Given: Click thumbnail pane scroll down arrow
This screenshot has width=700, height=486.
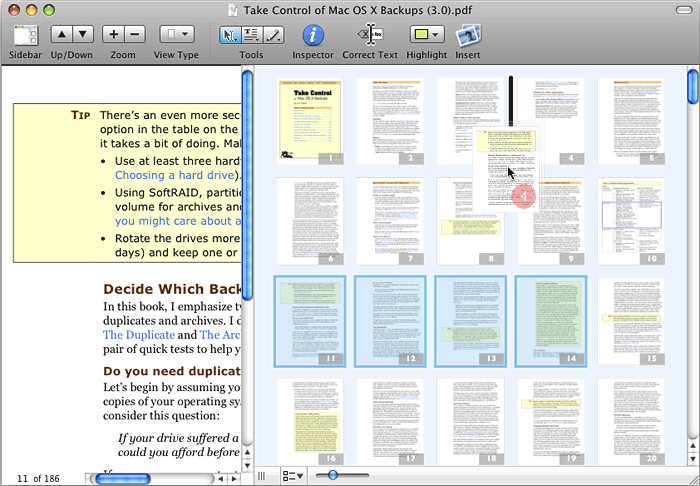Looking at the screenshot, I should (x=693, y=459).
